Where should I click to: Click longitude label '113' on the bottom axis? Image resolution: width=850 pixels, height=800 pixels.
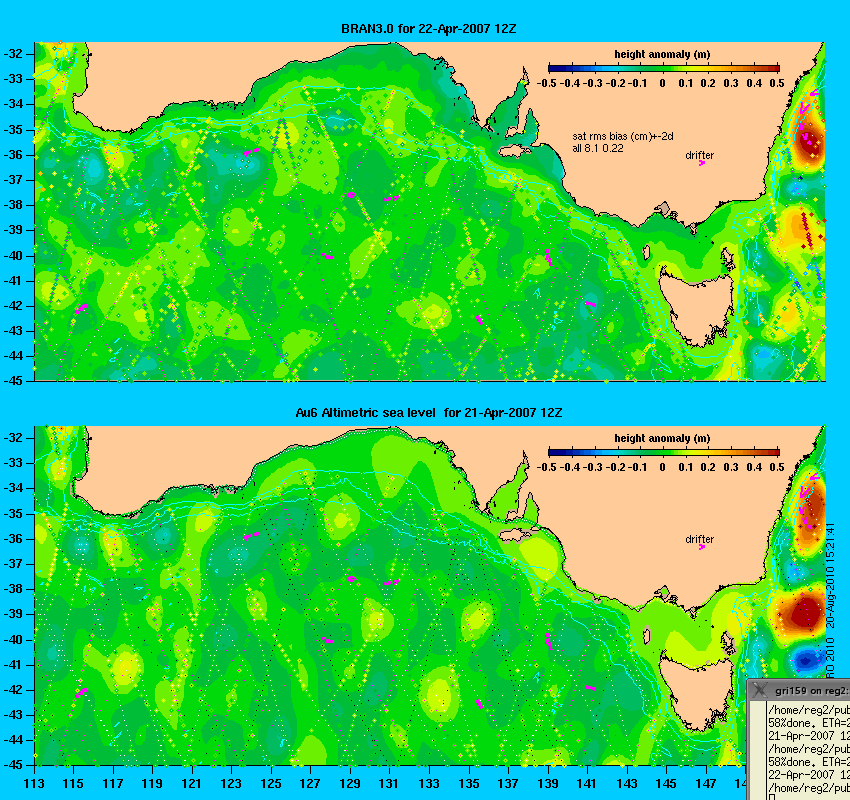click(x=34, y=784)
